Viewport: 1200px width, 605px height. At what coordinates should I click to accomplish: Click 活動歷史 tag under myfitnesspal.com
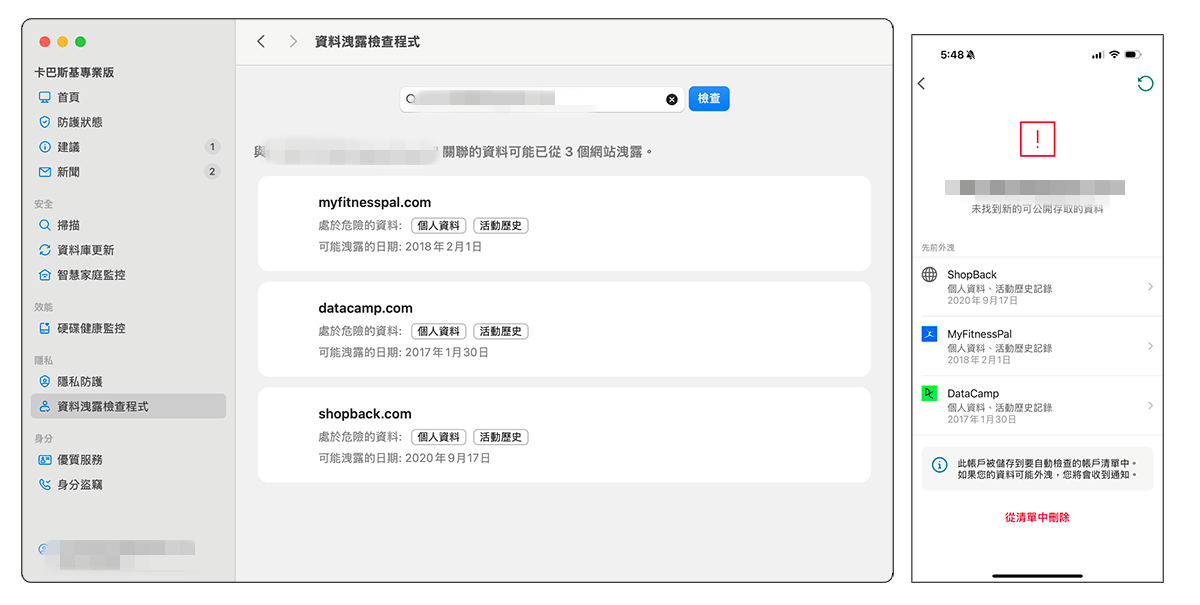coord(500,225)
